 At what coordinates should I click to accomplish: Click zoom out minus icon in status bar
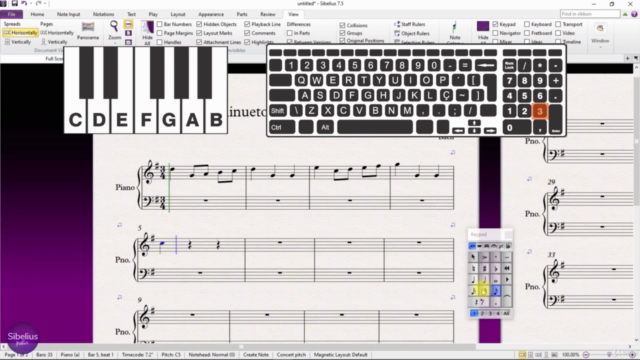[586, 355]
